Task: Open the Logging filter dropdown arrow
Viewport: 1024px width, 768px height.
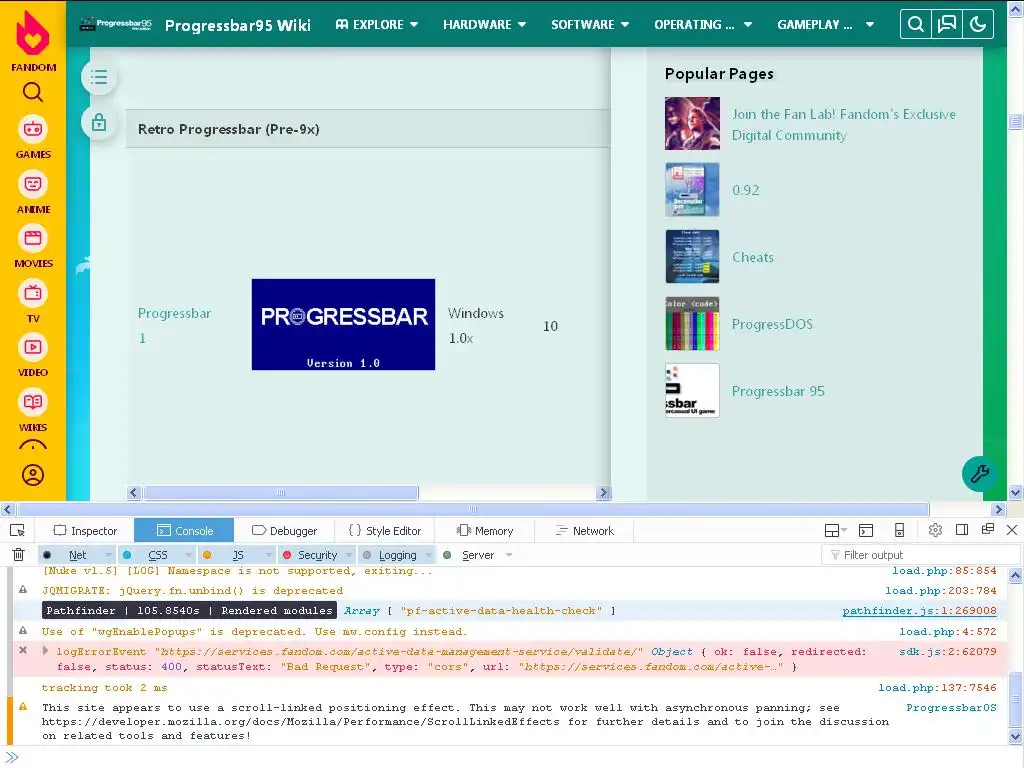Action: (x=429, y=554)
